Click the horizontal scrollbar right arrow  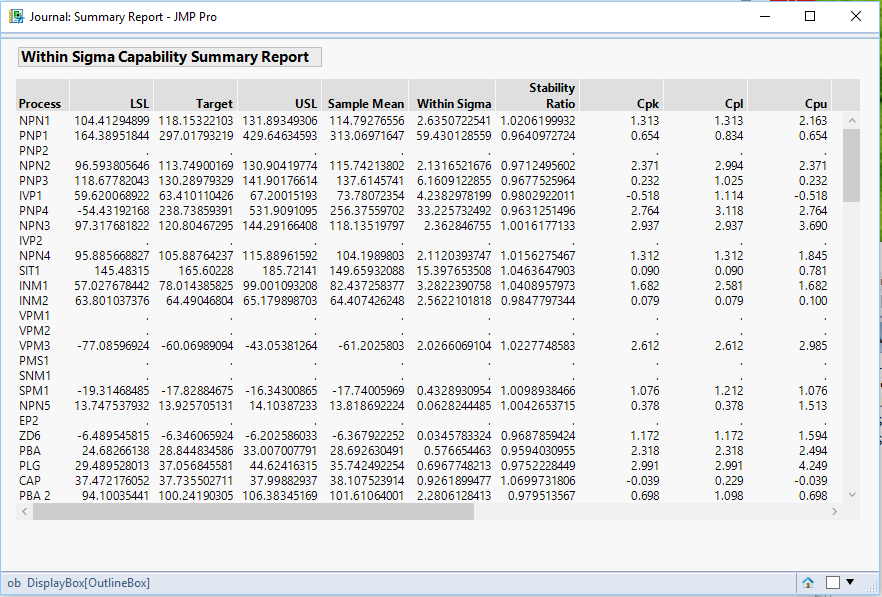coord(834,511)
